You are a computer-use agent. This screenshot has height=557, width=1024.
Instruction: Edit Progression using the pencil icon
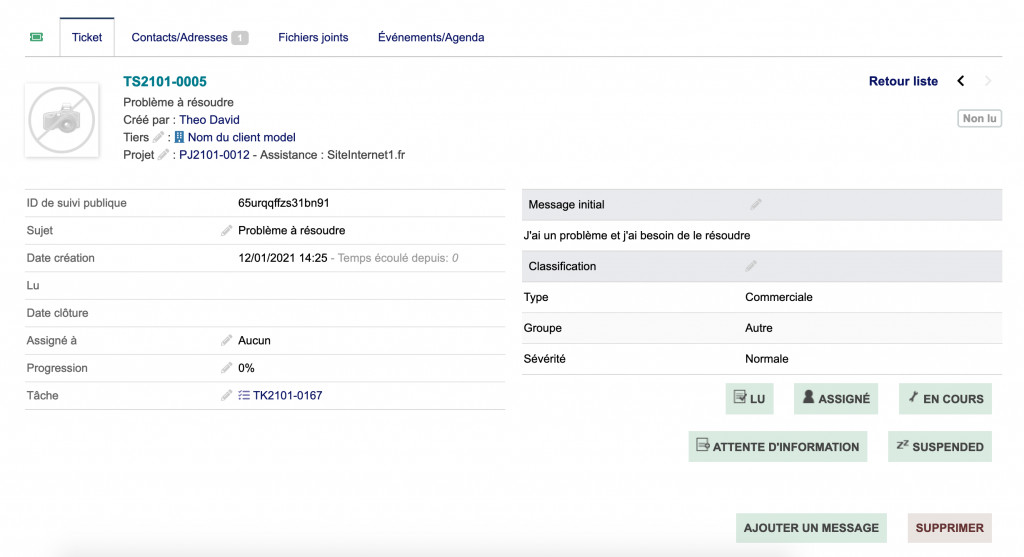point(226,368)
